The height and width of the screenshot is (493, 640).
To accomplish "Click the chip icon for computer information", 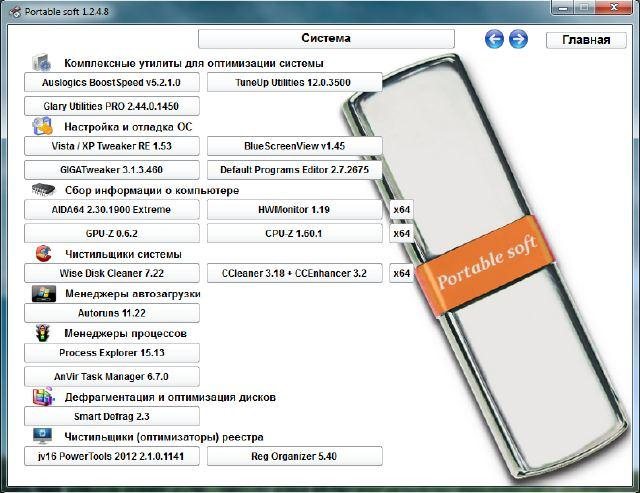I will pyautogui.click(x=42, y=190).
